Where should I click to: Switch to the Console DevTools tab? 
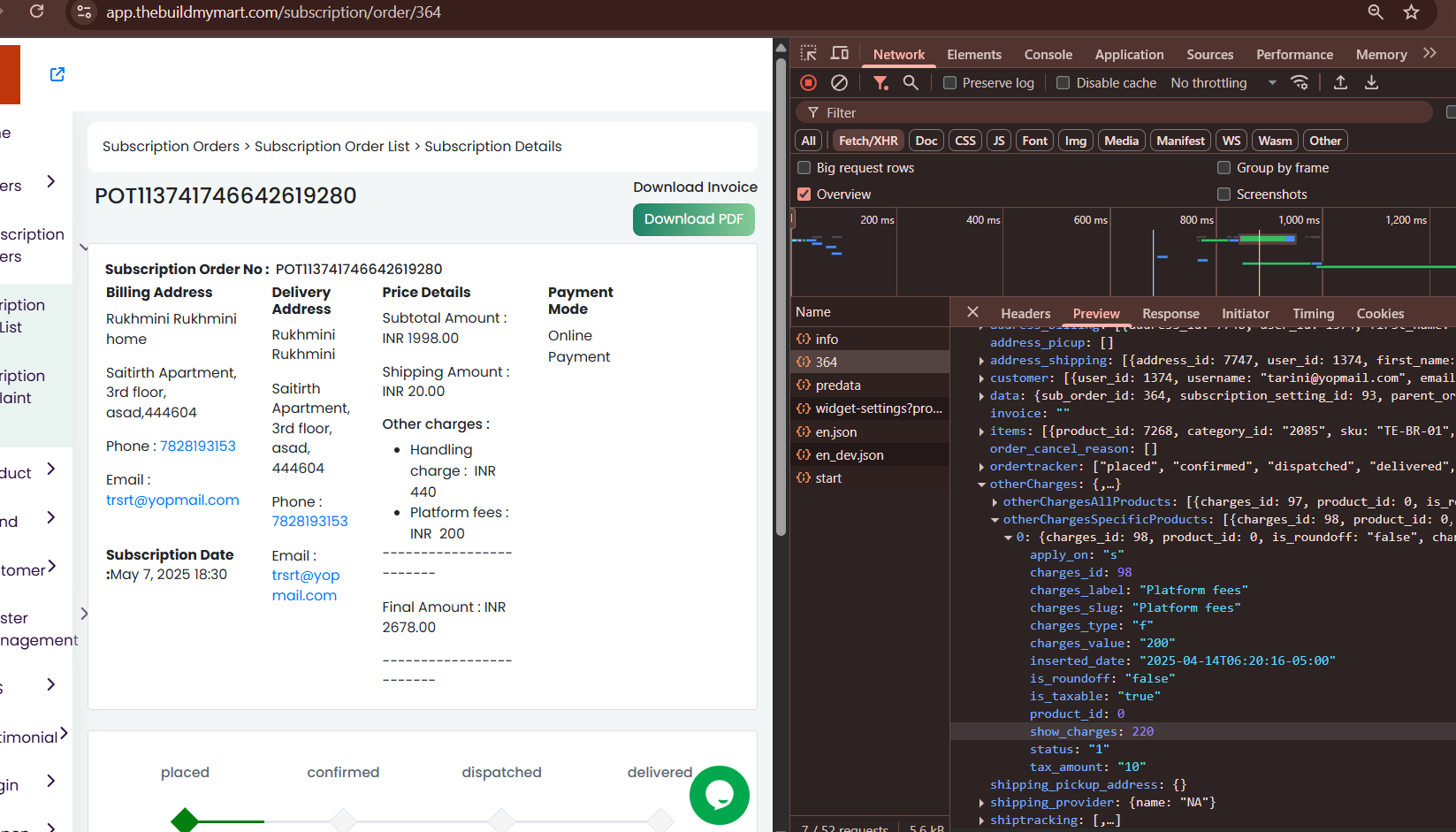pos(1048,54)
